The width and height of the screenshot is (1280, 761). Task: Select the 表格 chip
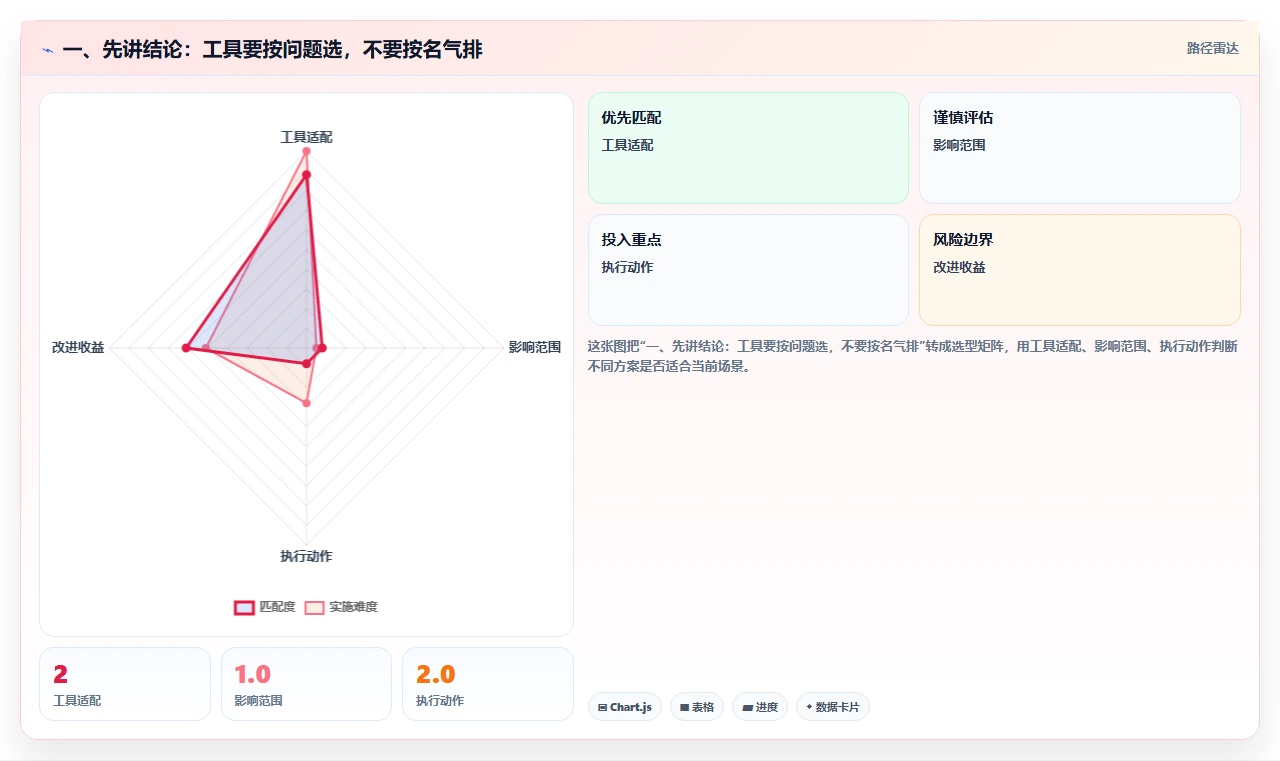[x=696, y=707]
